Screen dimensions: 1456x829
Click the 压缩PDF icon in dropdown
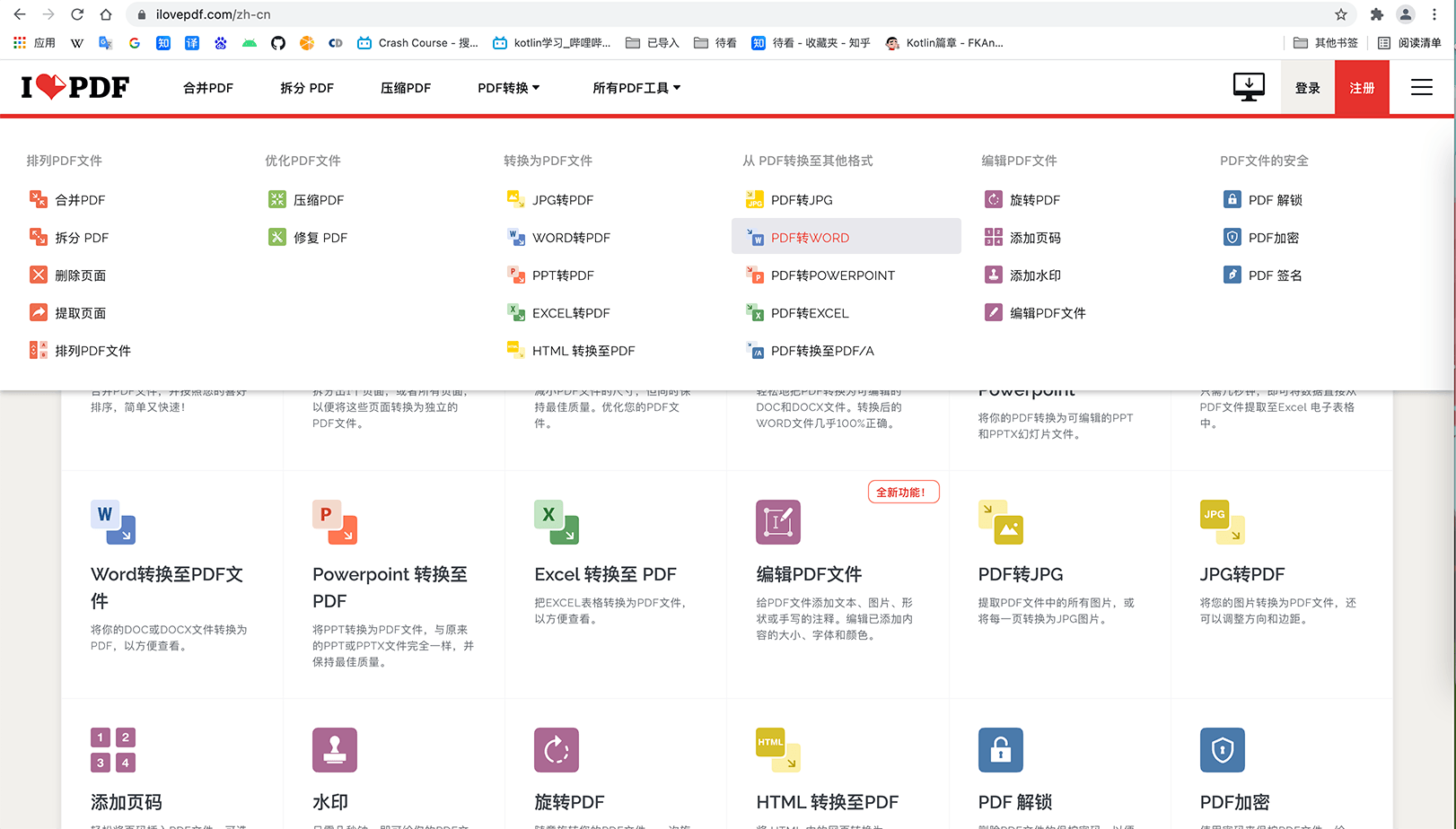(x=276, y=199)
